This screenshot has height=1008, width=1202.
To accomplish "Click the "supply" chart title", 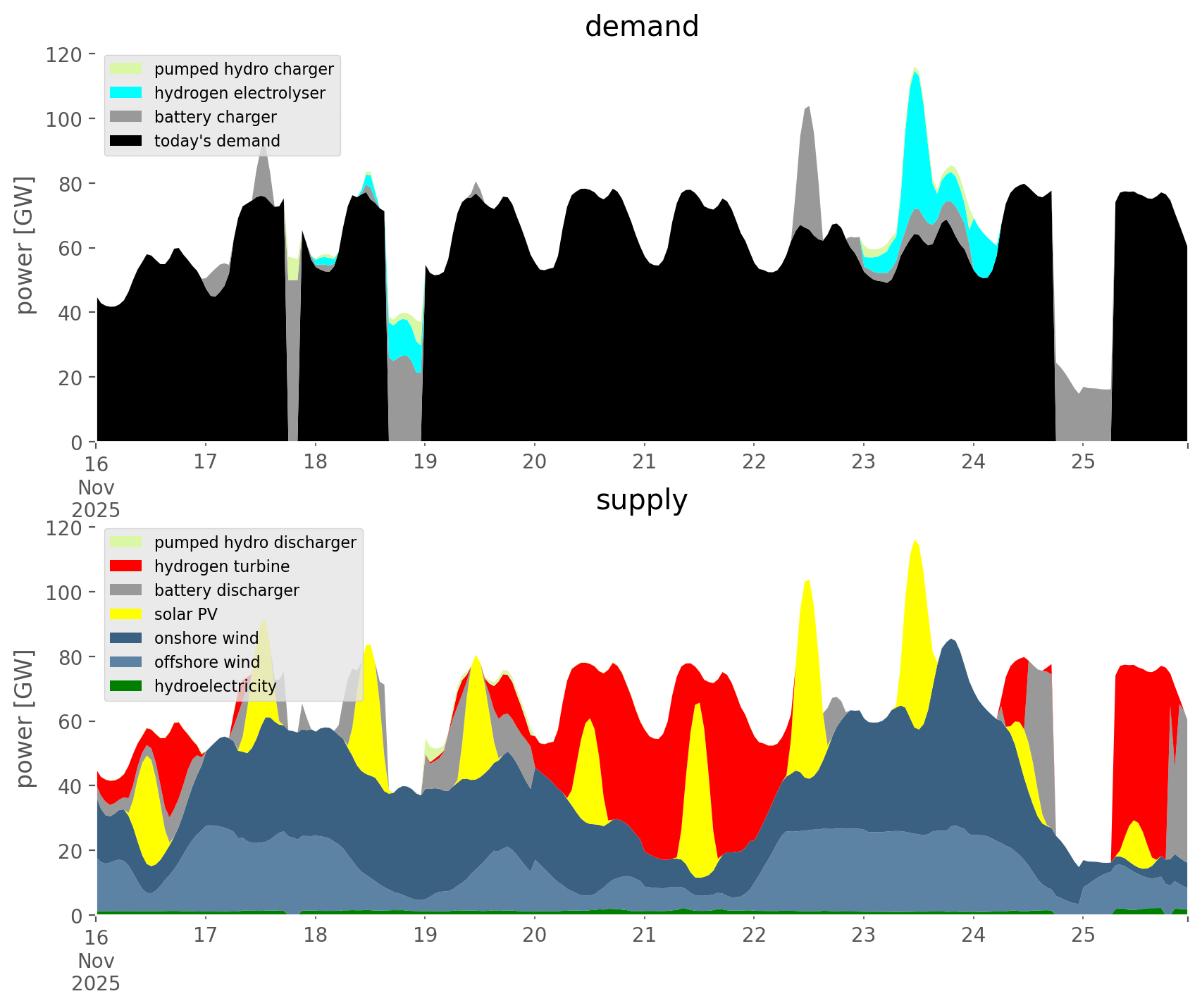I will coord(641,500).
